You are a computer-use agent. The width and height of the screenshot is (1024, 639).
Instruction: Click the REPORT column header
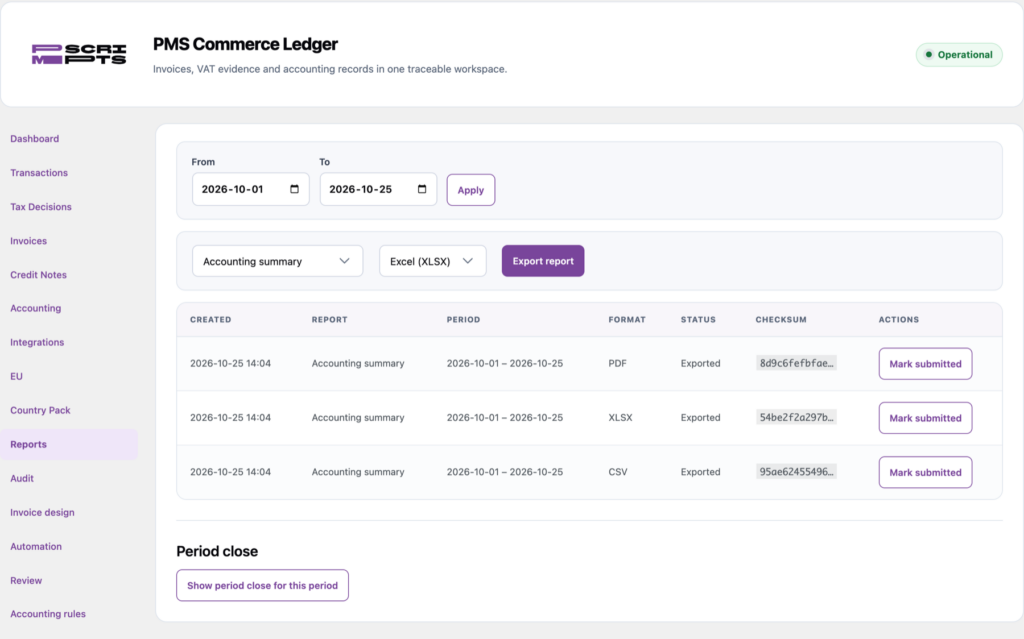[x=330, y=320]
